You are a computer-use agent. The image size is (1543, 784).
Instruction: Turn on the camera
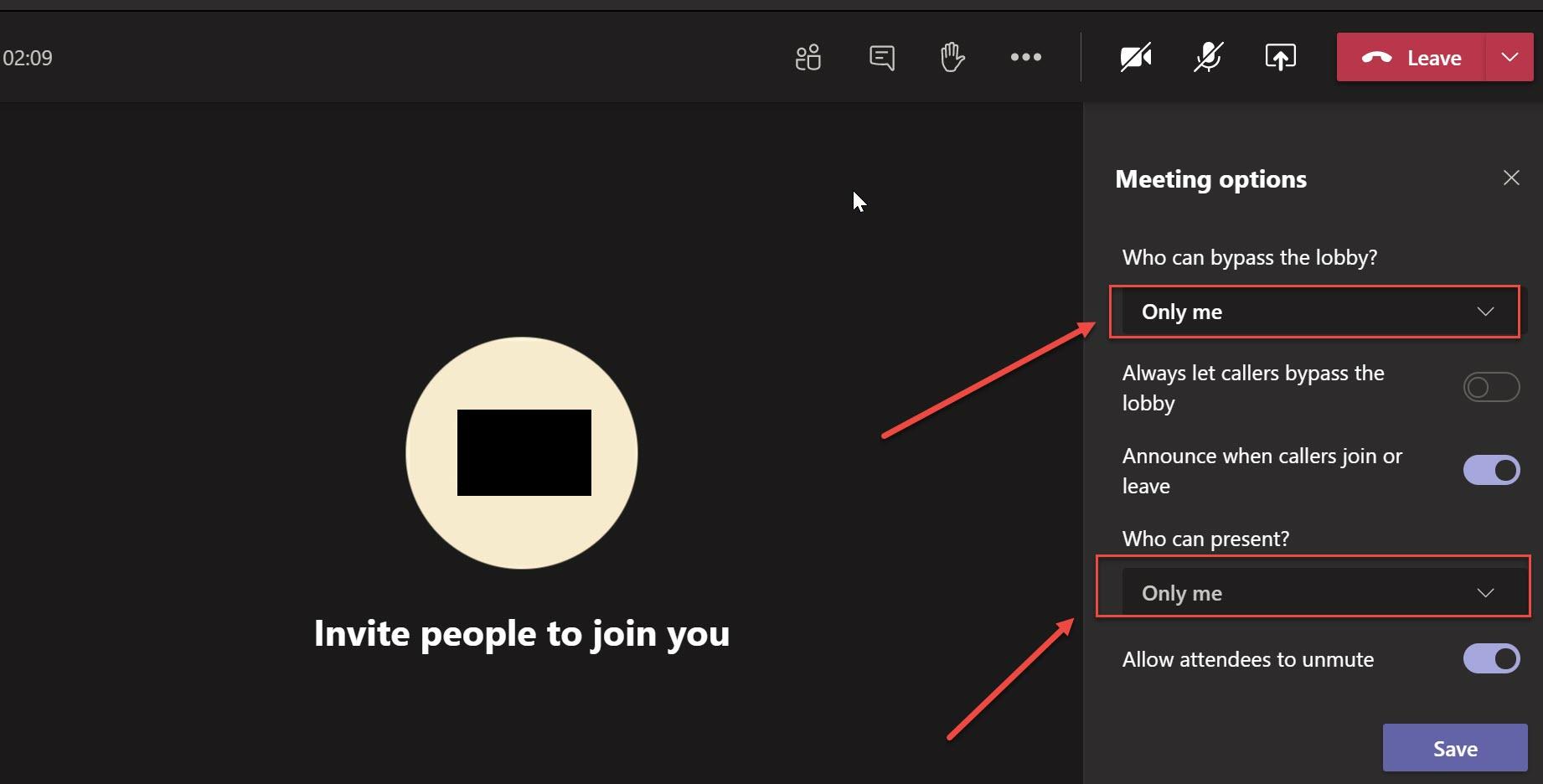[x=1136, y=58]
